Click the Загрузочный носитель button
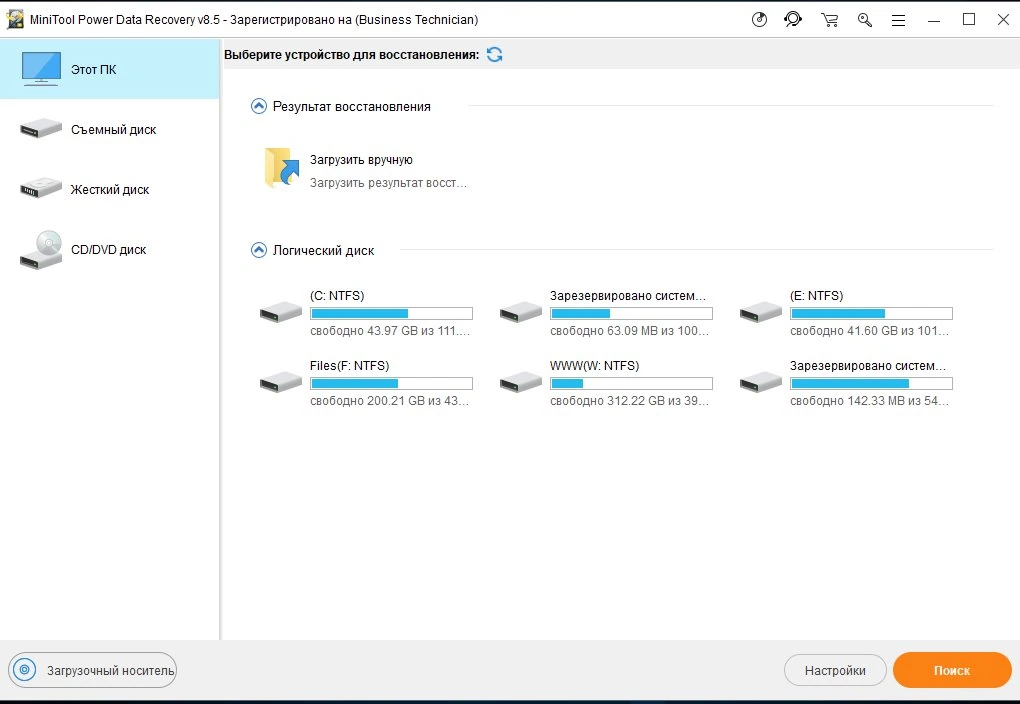 tap(92, 670)
